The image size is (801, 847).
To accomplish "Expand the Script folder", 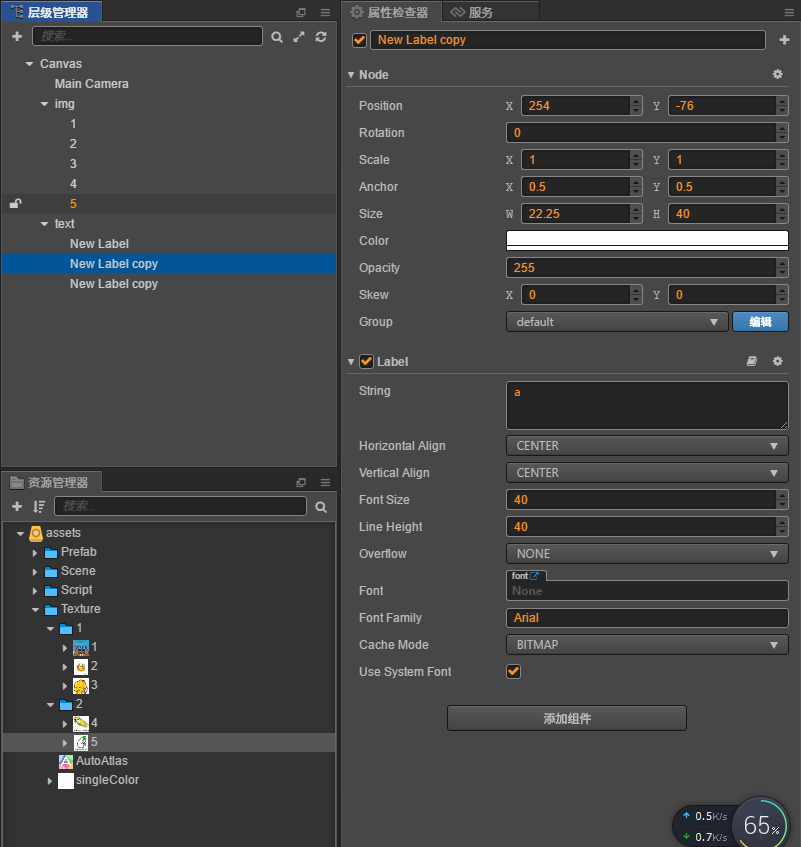I will (35, 590).
